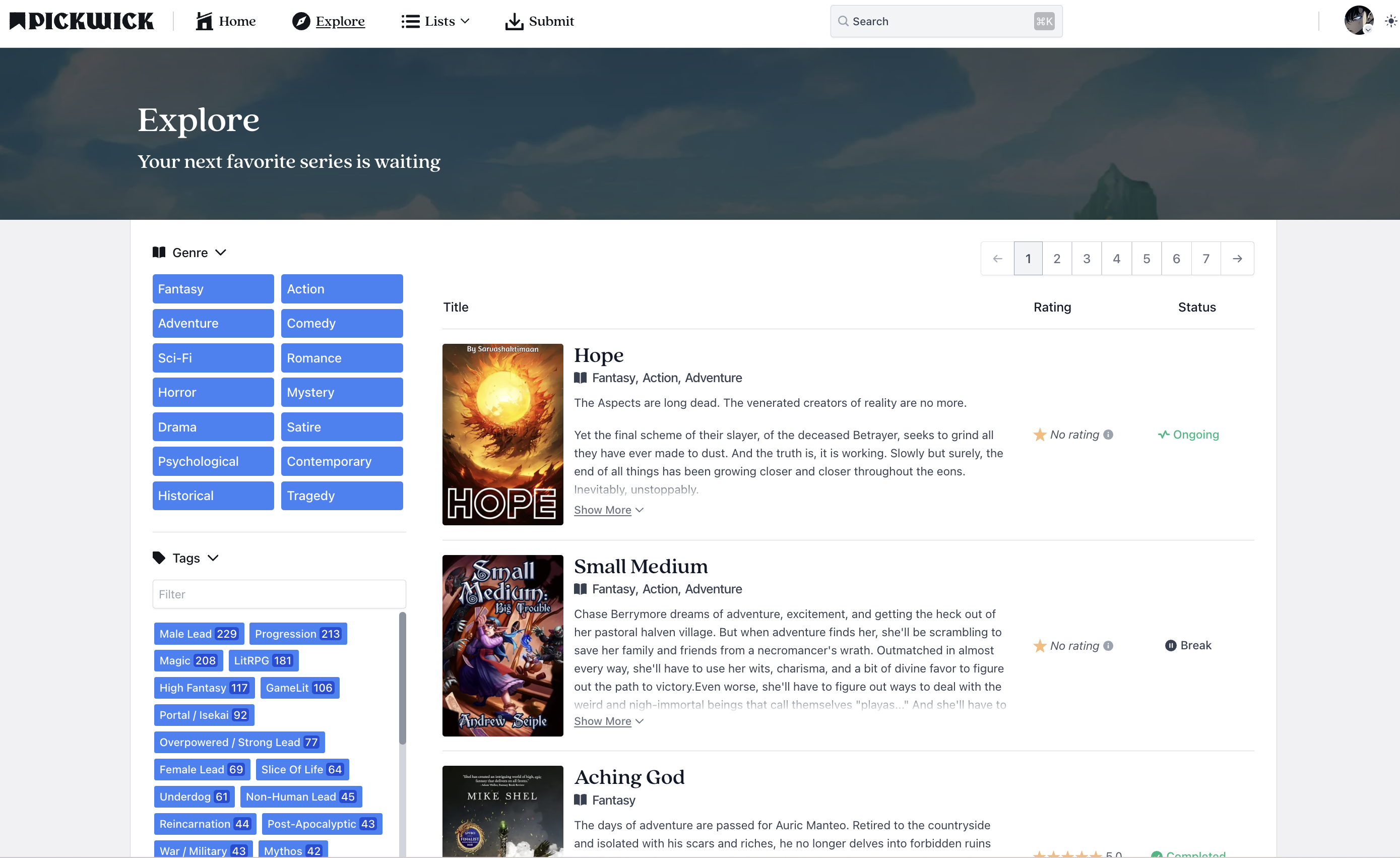Go to page 3 of results
This screenshot has height=858, width=1400.
coord(1087,259)
